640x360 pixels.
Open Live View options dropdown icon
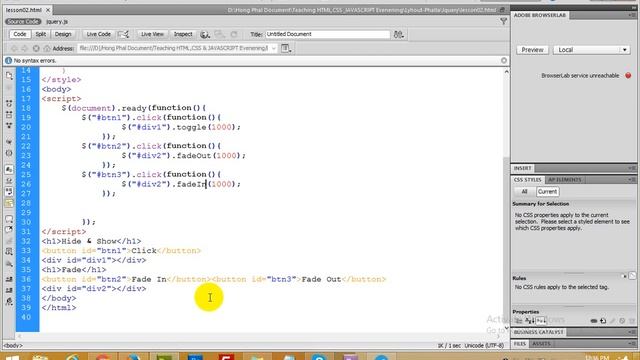pos(286,49)
